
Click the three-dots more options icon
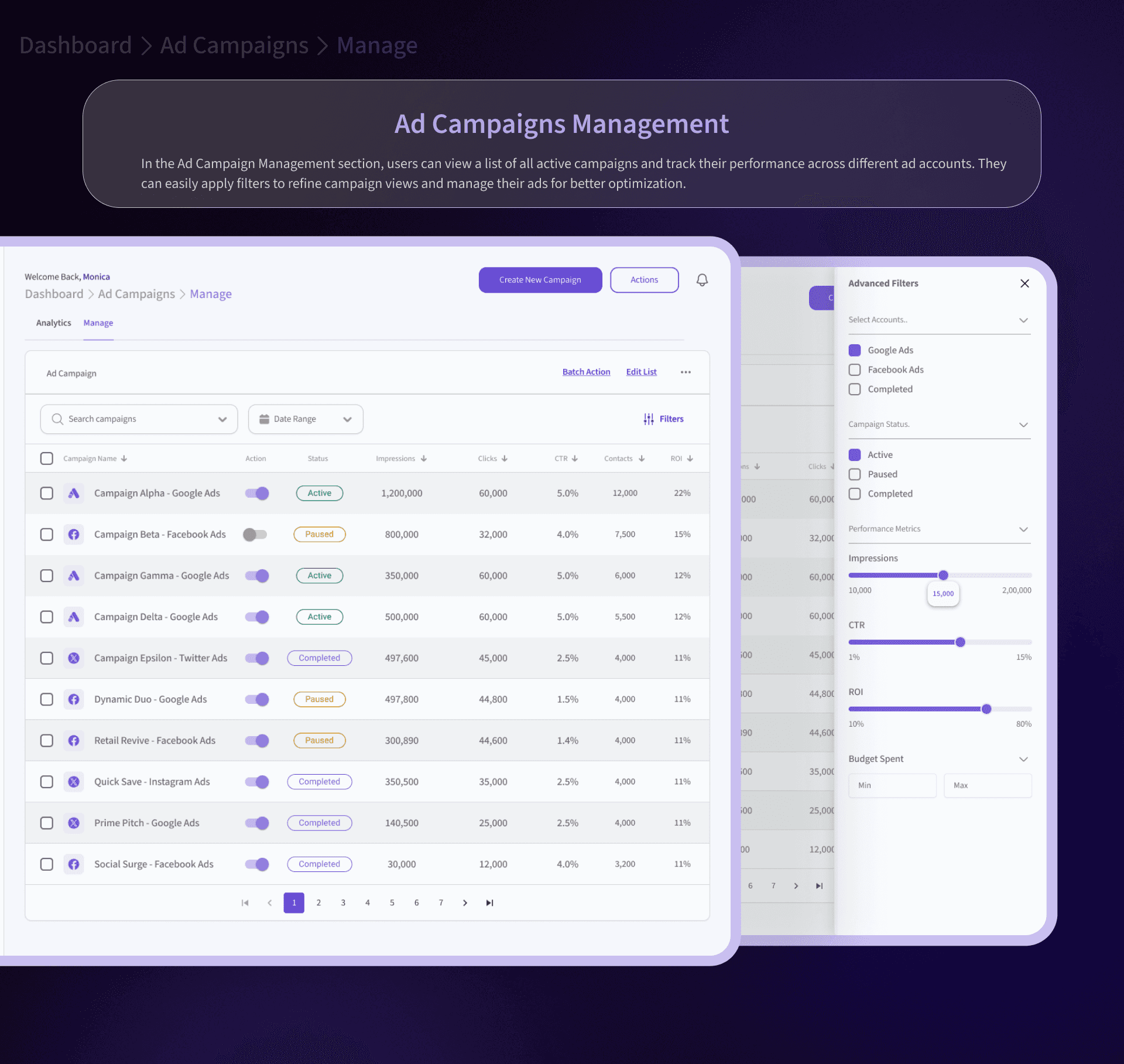coord(686,372)
